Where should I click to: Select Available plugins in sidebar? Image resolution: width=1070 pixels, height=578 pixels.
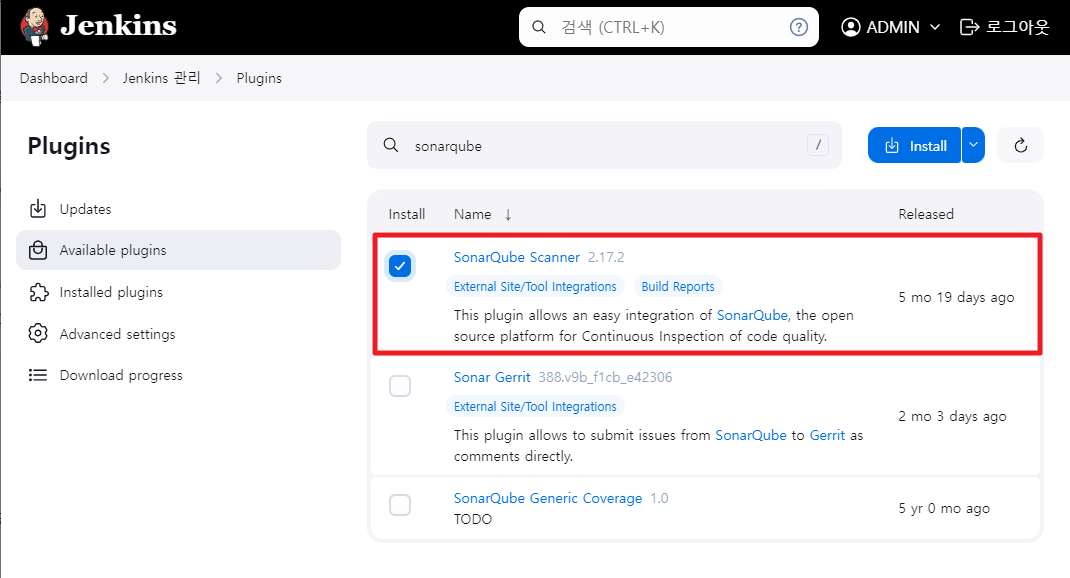[x=178, y=250]
